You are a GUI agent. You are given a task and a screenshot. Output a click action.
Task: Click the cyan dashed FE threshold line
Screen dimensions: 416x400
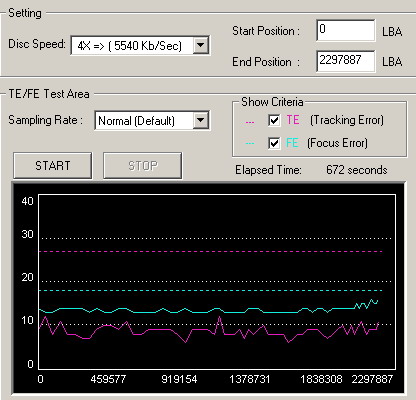pyautogui.click(x=211, y=290)
